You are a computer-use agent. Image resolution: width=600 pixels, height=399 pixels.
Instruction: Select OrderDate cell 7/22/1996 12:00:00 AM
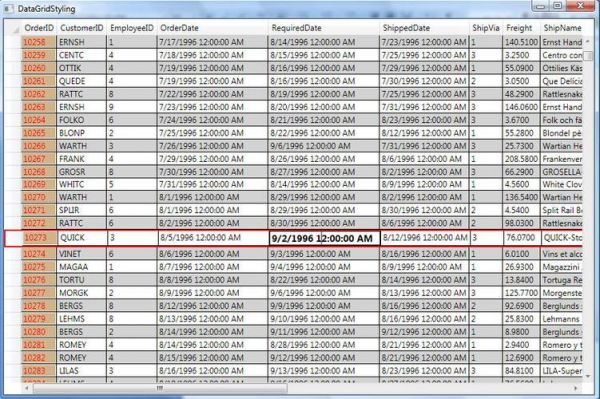(x=212, y=94)
